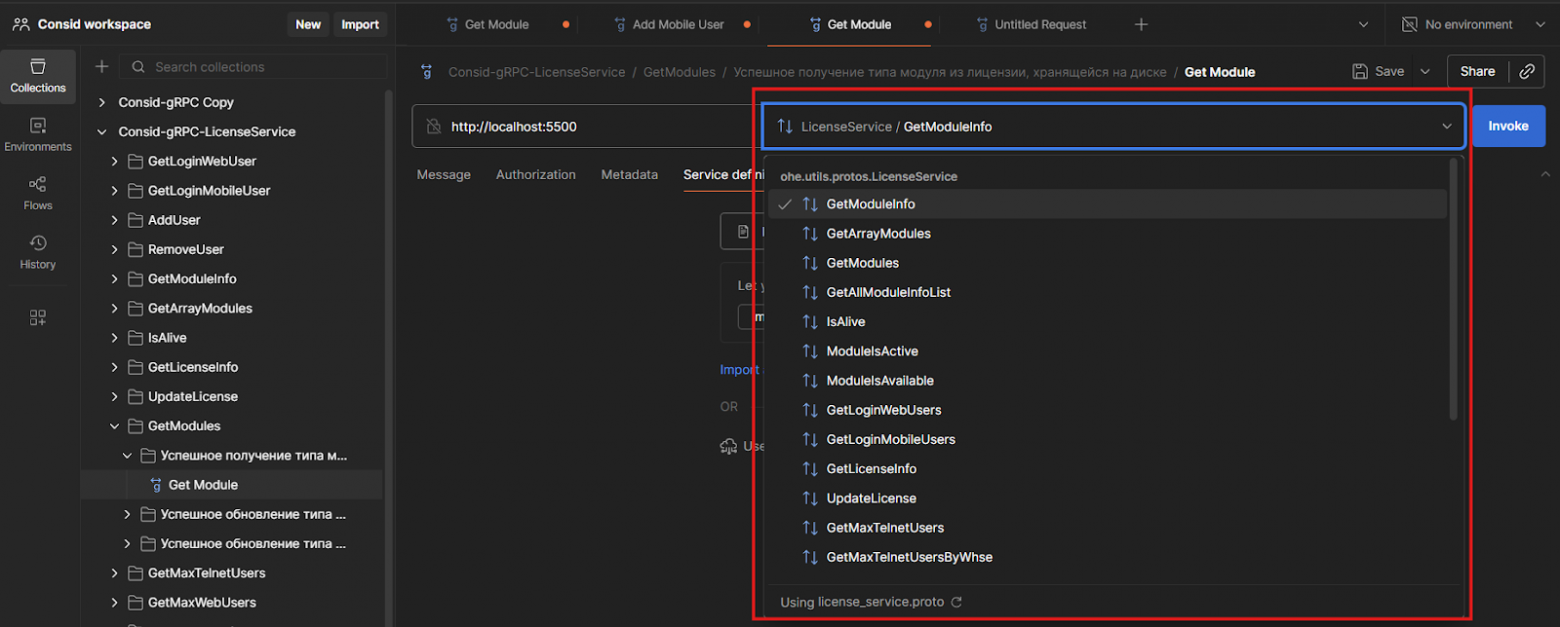This screenshot has width=1560, height=627.
Task: Collapse the method selector dropdown chevron
Action: coord(1446,127)
